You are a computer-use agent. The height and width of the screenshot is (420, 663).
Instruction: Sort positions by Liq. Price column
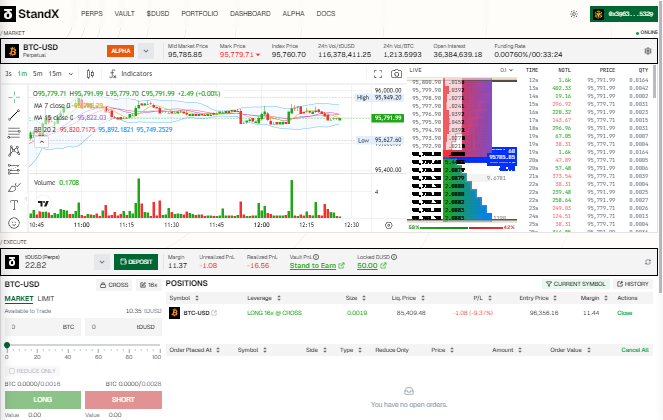(408, 298)
